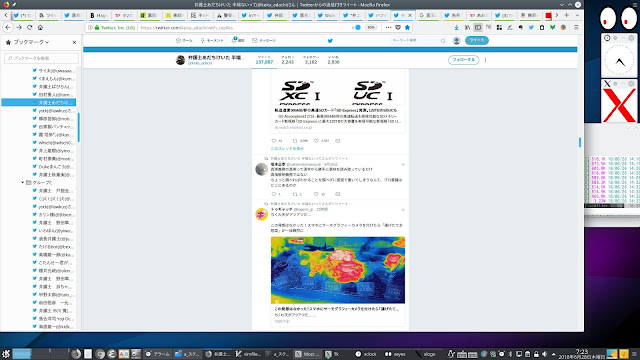The width and height of the screenshot is (640, 360).
Task: Open the このスレッドを表示 link
Action: [x=287, y=149]
